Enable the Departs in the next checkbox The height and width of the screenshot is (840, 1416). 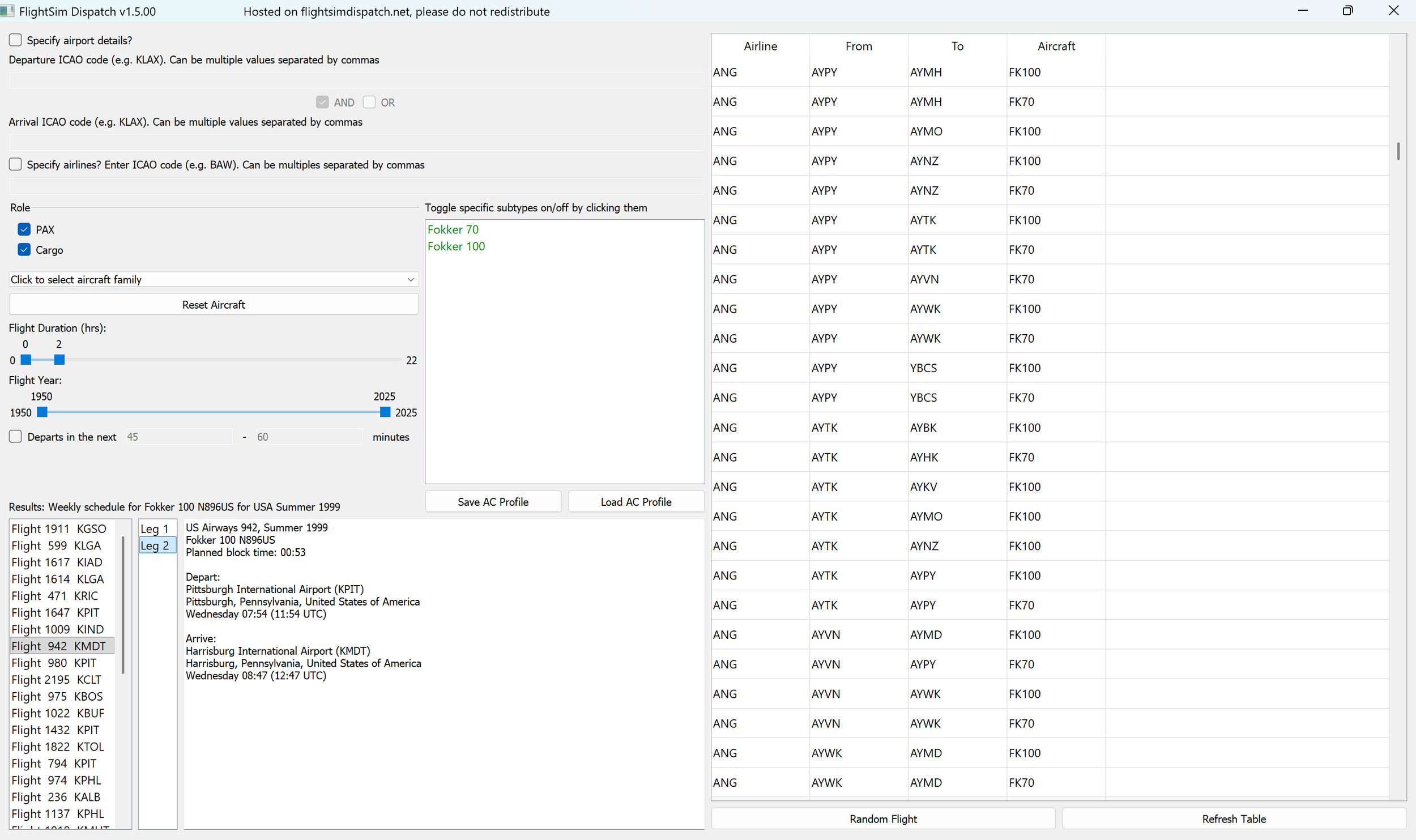tap(15, 437)
